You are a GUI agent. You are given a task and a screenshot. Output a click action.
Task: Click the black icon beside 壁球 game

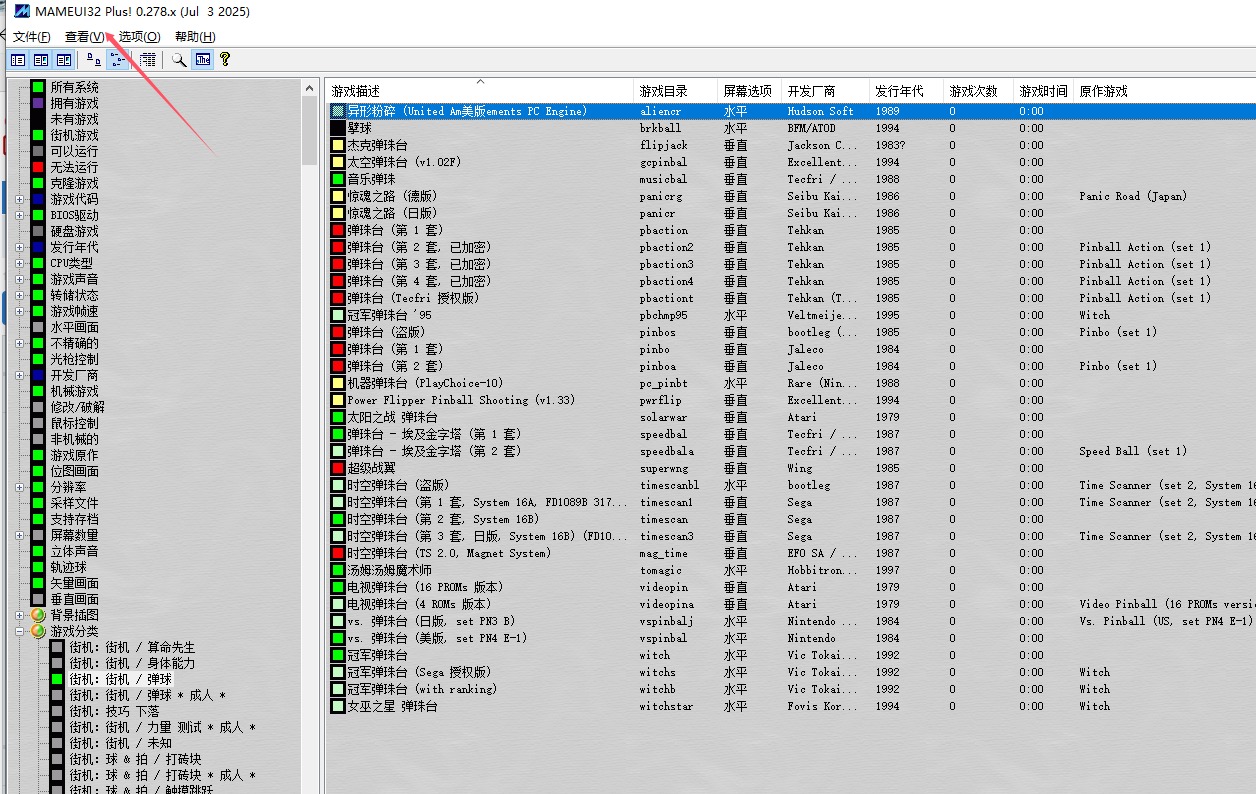(338, 128)
